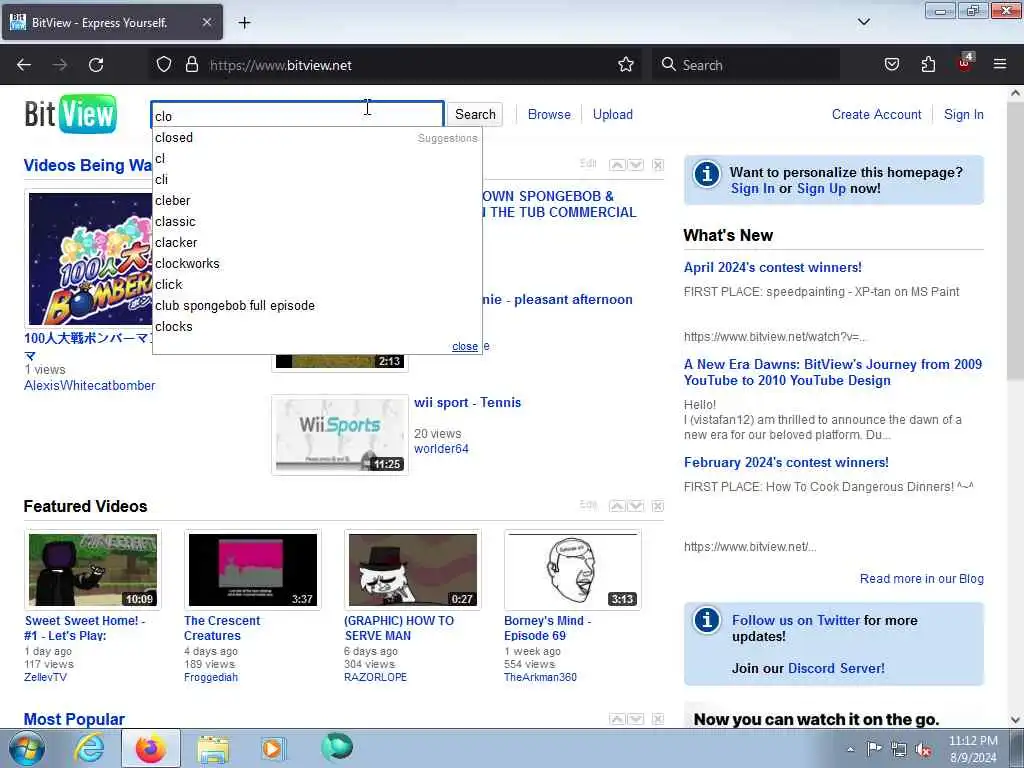Close the BitView browser tab
Viewport: 1024px width, 768px height.
tap(206, 22)
